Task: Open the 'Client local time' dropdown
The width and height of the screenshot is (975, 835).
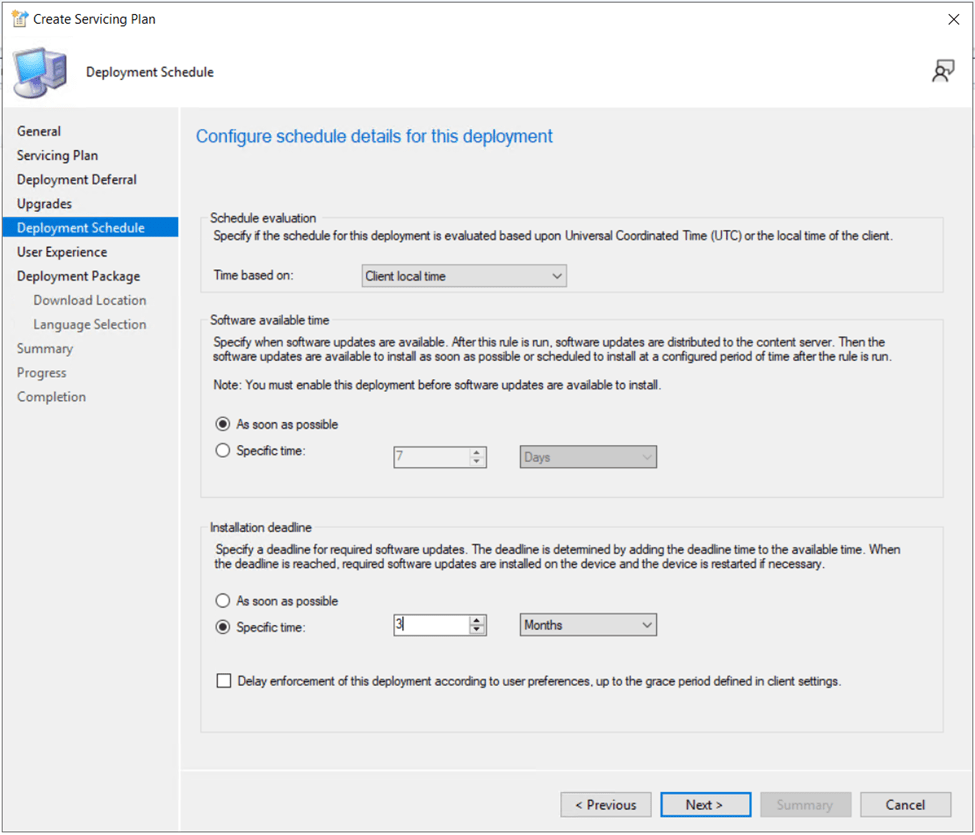Action: coord(463,276)
